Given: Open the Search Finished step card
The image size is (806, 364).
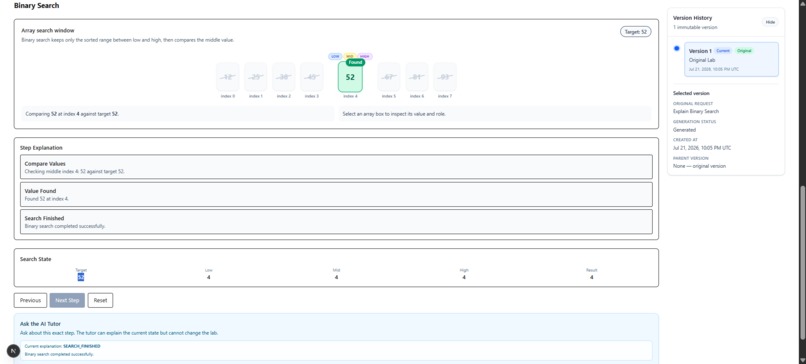Looking at the screenshot, I should pyautogui.click(x=336, y=222).
